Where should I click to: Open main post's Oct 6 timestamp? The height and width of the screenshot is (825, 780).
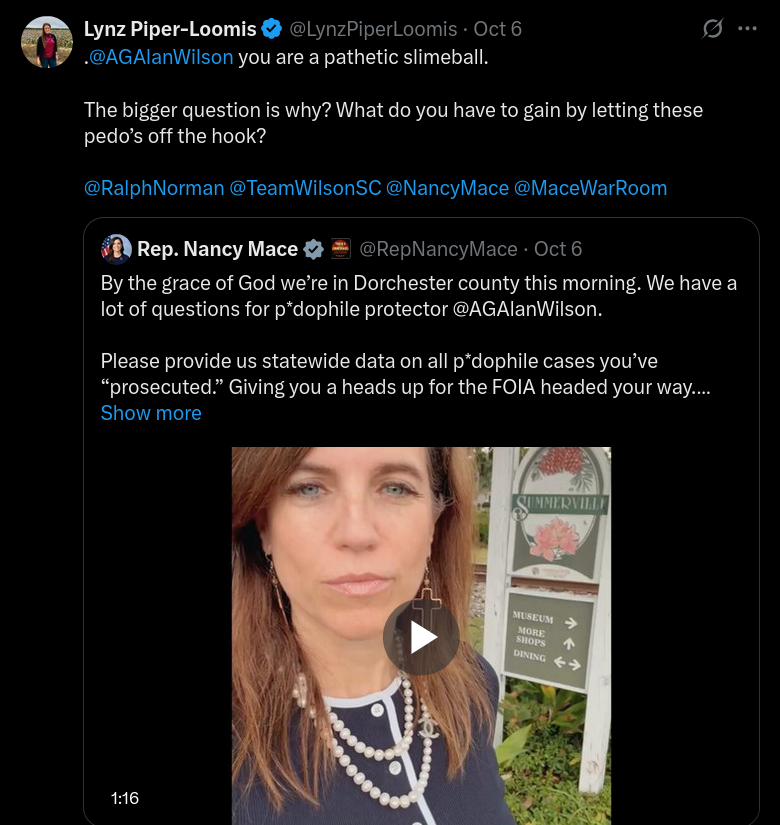click(498, 29)
